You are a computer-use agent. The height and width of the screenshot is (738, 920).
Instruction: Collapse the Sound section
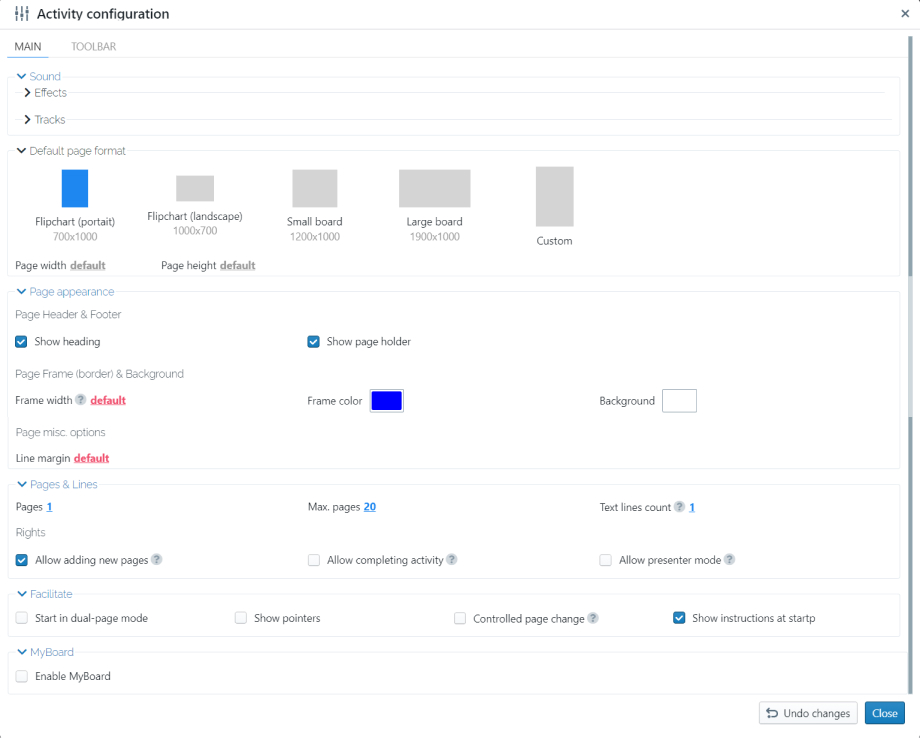click(x=39, y=76)
